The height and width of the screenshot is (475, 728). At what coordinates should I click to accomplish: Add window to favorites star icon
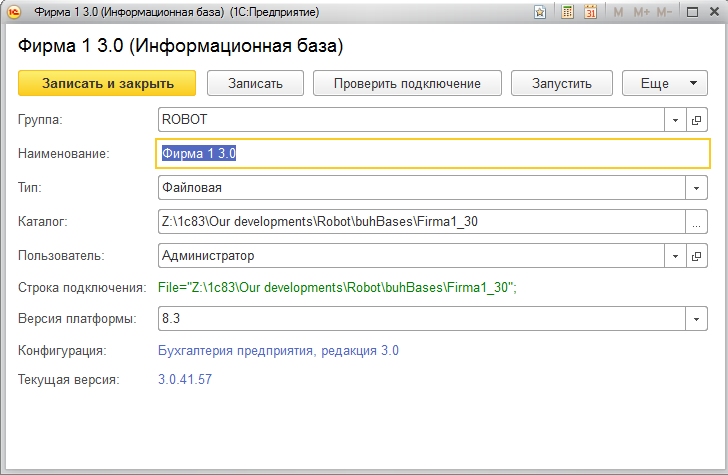click(540, 12)
